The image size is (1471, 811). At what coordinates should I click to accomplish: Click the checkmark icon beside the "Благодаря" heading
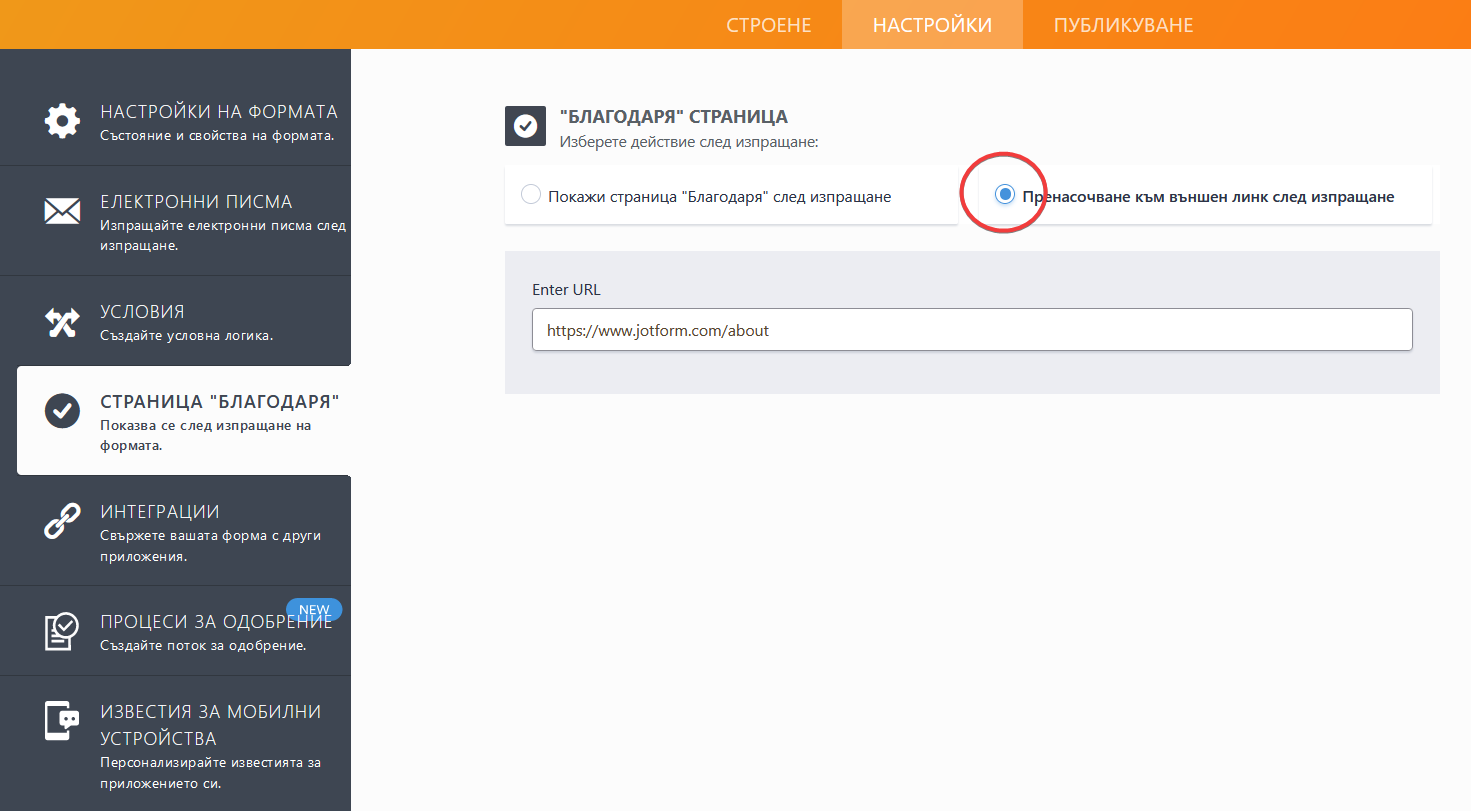pos(525,126)
